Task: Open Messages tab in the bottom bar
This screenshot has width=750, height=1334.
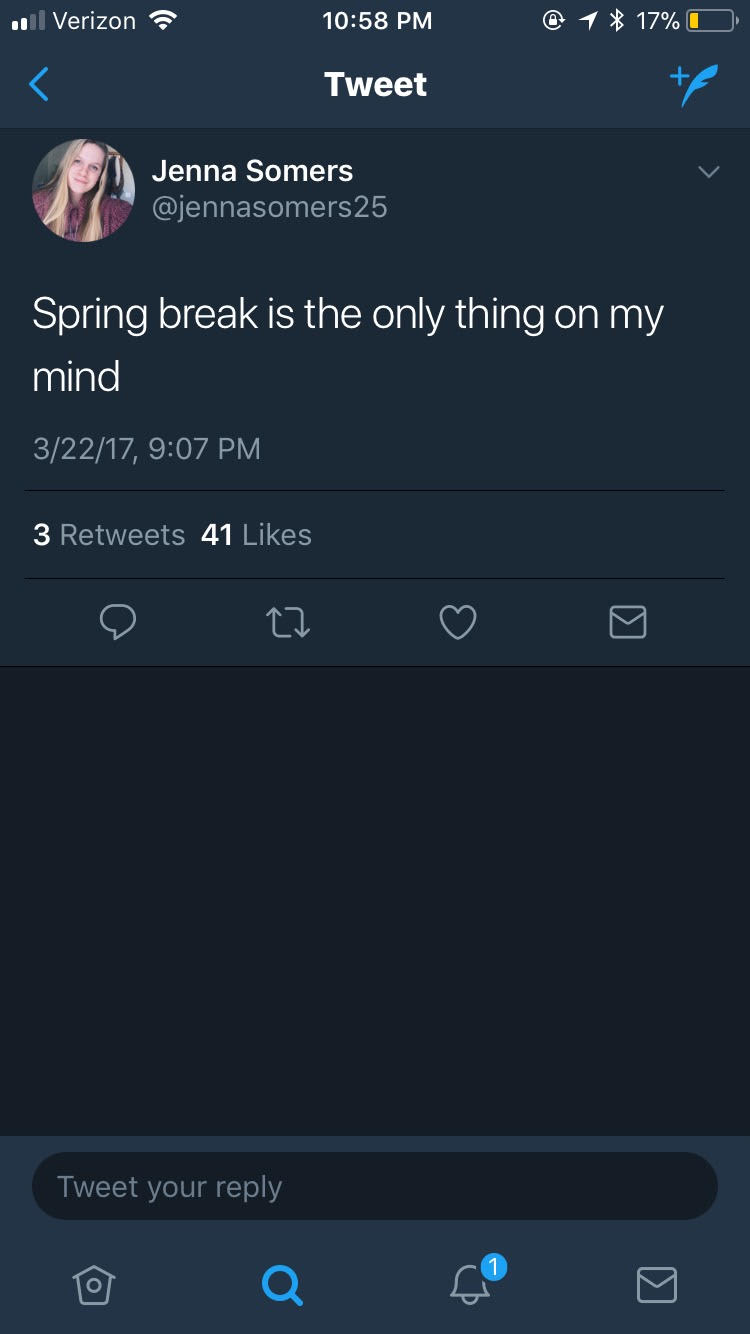Action: click(x=657, y=1284)
